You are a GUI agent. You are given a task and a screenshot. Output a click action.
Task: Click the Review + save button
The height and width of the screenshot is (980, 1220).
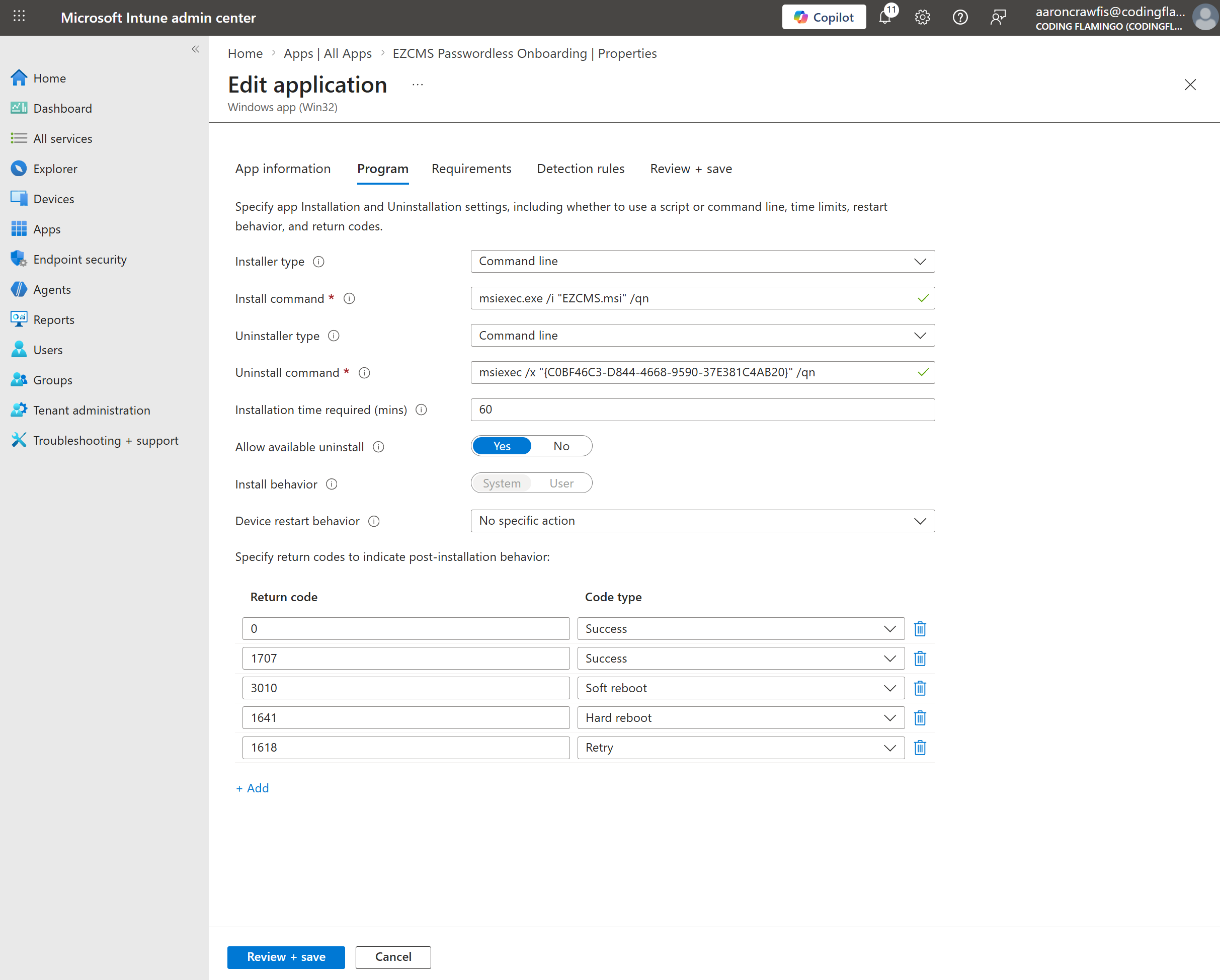(286, 957)
